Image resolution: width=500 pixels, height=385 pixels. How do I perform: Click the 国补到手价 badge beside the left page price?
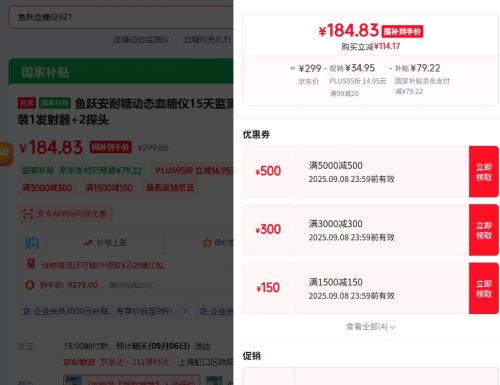coord(111,147)
